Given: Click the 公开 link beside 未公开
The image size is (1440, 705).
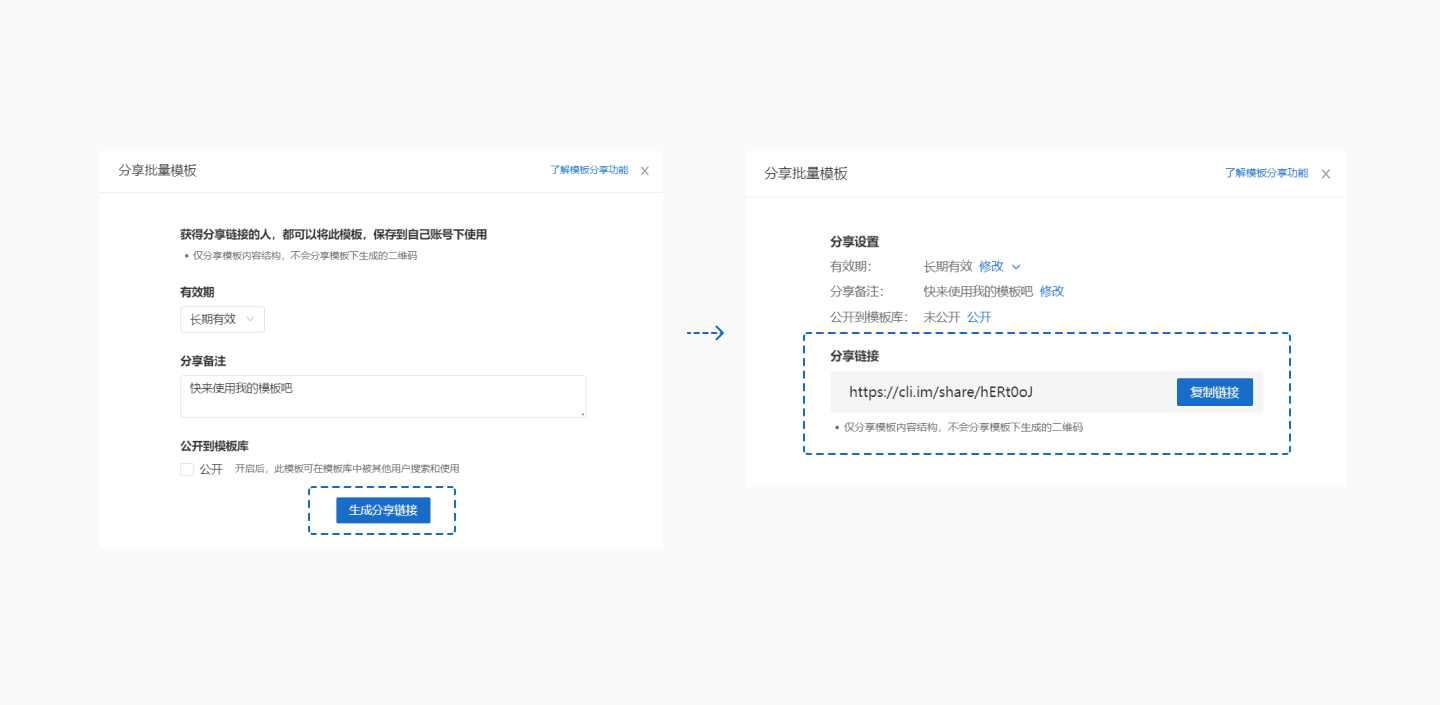Looking at the screenshot, I should point(979,317).
